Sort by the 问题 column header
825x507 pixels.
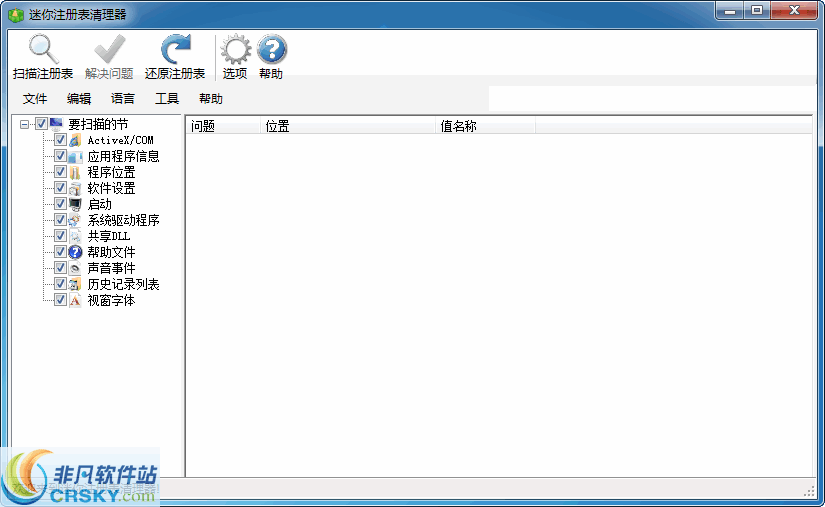(x=223, y=126)
